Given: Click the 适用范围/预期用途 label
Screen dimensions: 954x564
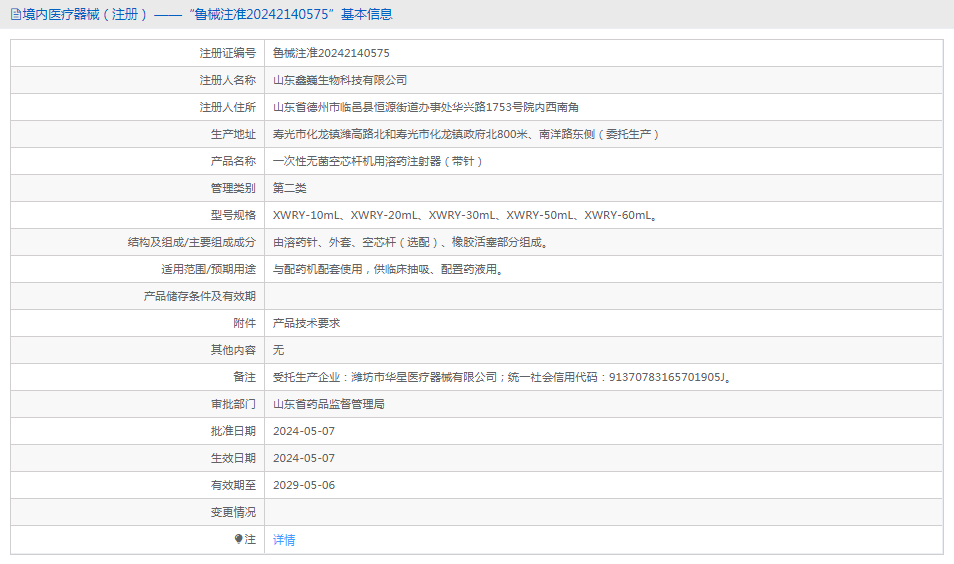Looking at the screenshot, I should point(208,269).
